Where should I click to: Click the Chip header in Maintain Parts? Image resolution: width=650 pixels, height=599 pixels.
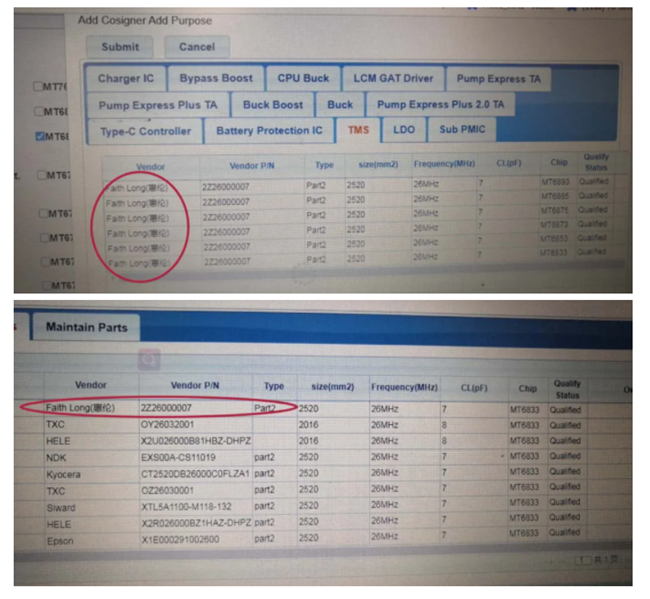(527, 388)
